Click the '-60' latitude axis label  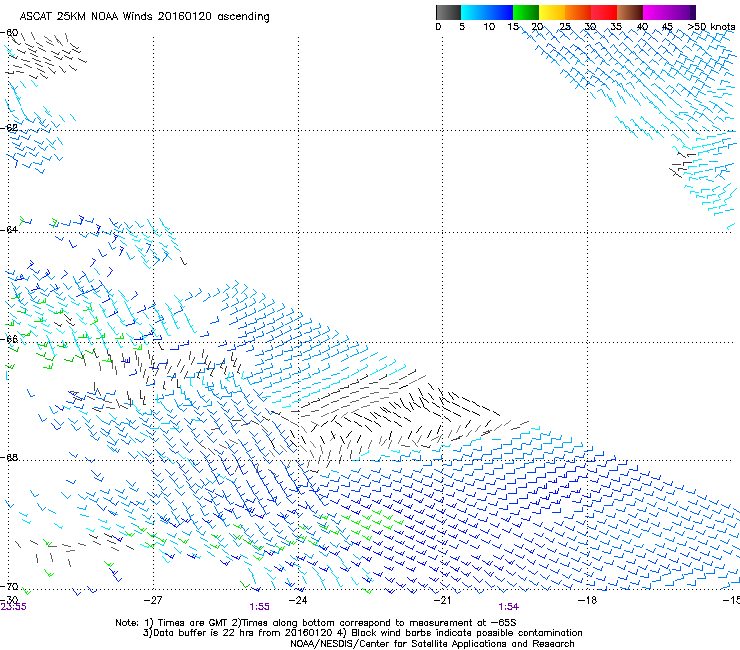click(x=9, y=33)
